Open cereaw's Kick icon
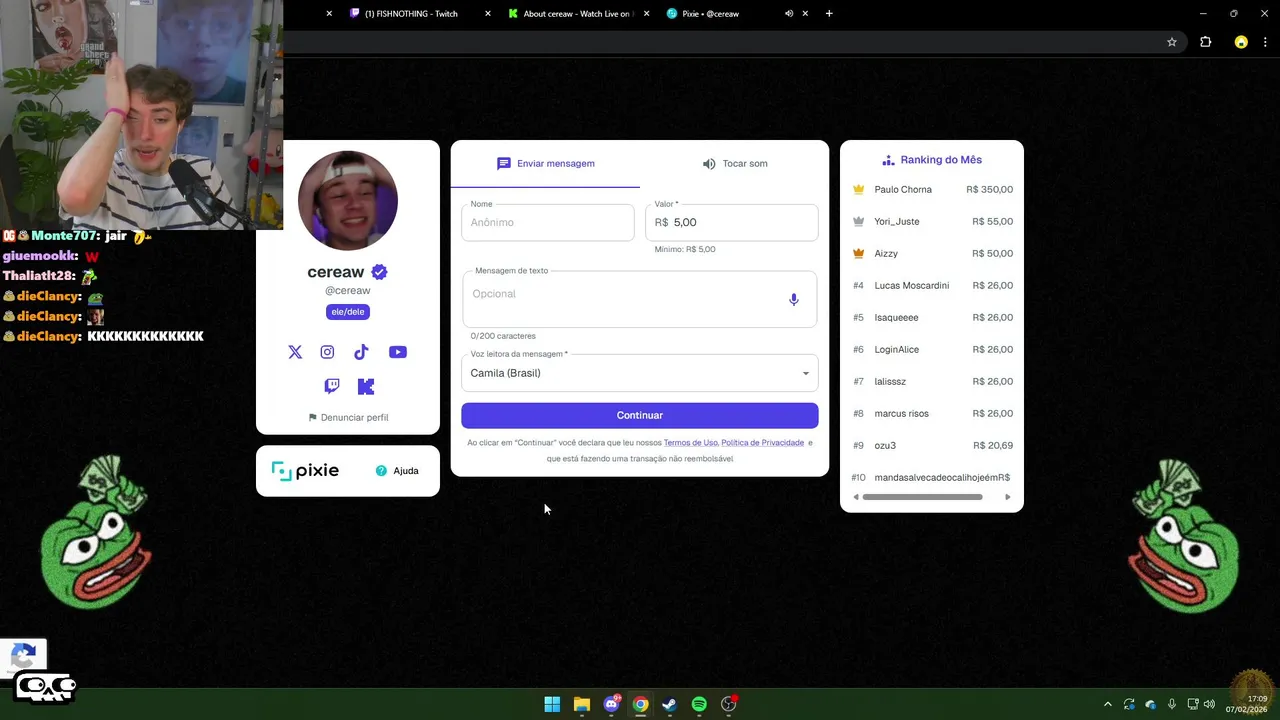The width and height of the screenshot is (1280, 720). (x=366, y=386)
